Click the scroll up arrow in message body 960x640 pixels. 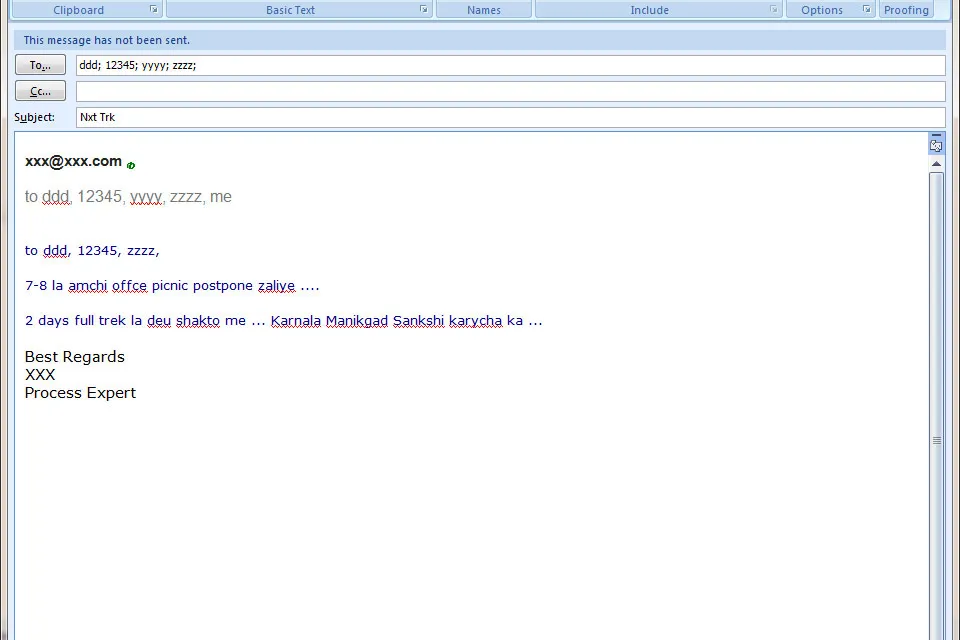pyautogui.click(x=936, y=163)
